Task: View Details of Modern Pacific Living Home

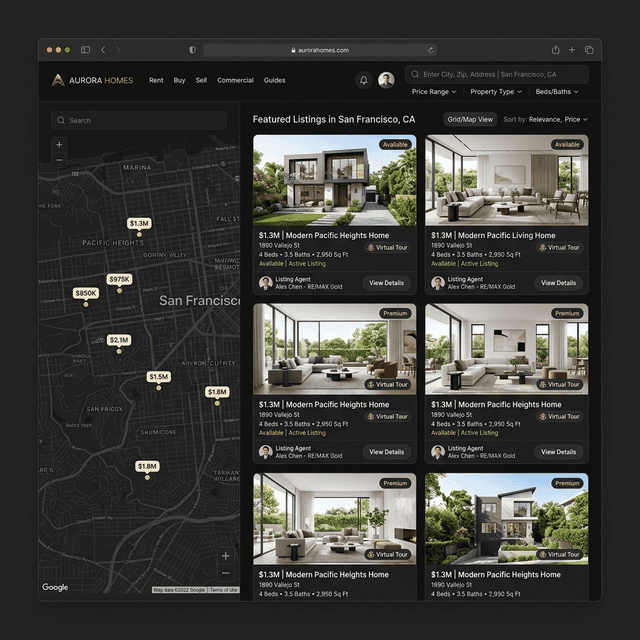Action: (x=558, y=283)
